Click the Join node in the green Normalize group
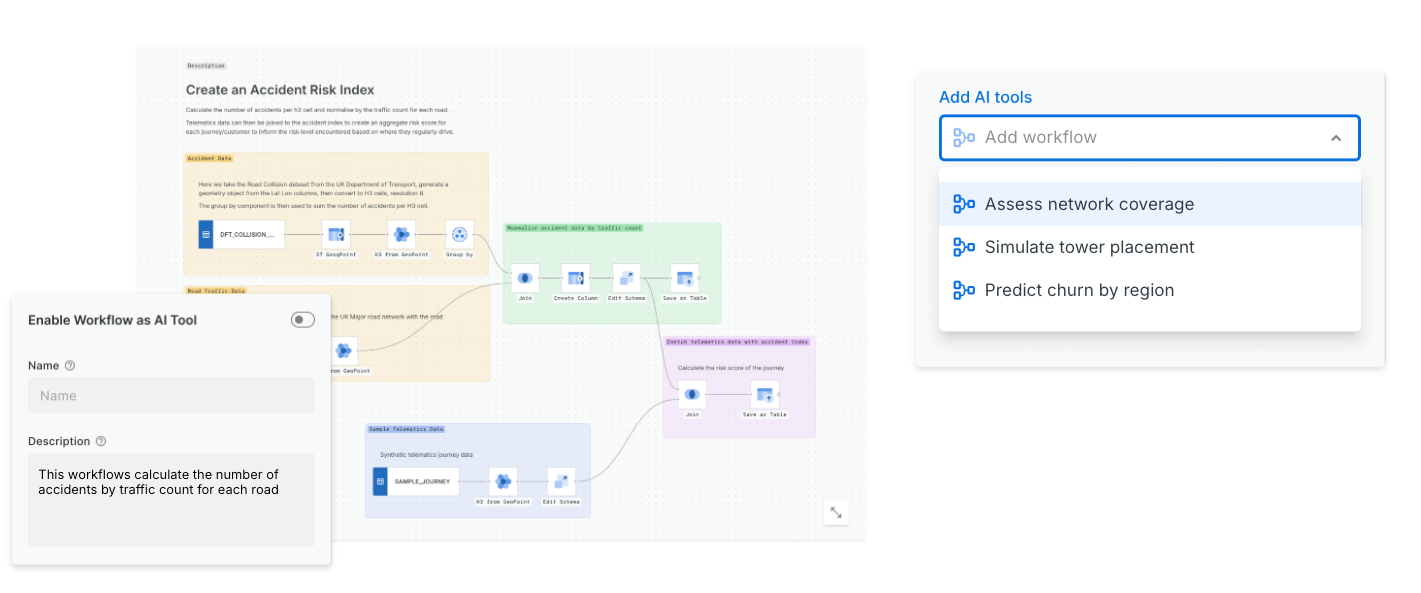The width and height of the screenshot is (1421, 593). pos(525,278)
